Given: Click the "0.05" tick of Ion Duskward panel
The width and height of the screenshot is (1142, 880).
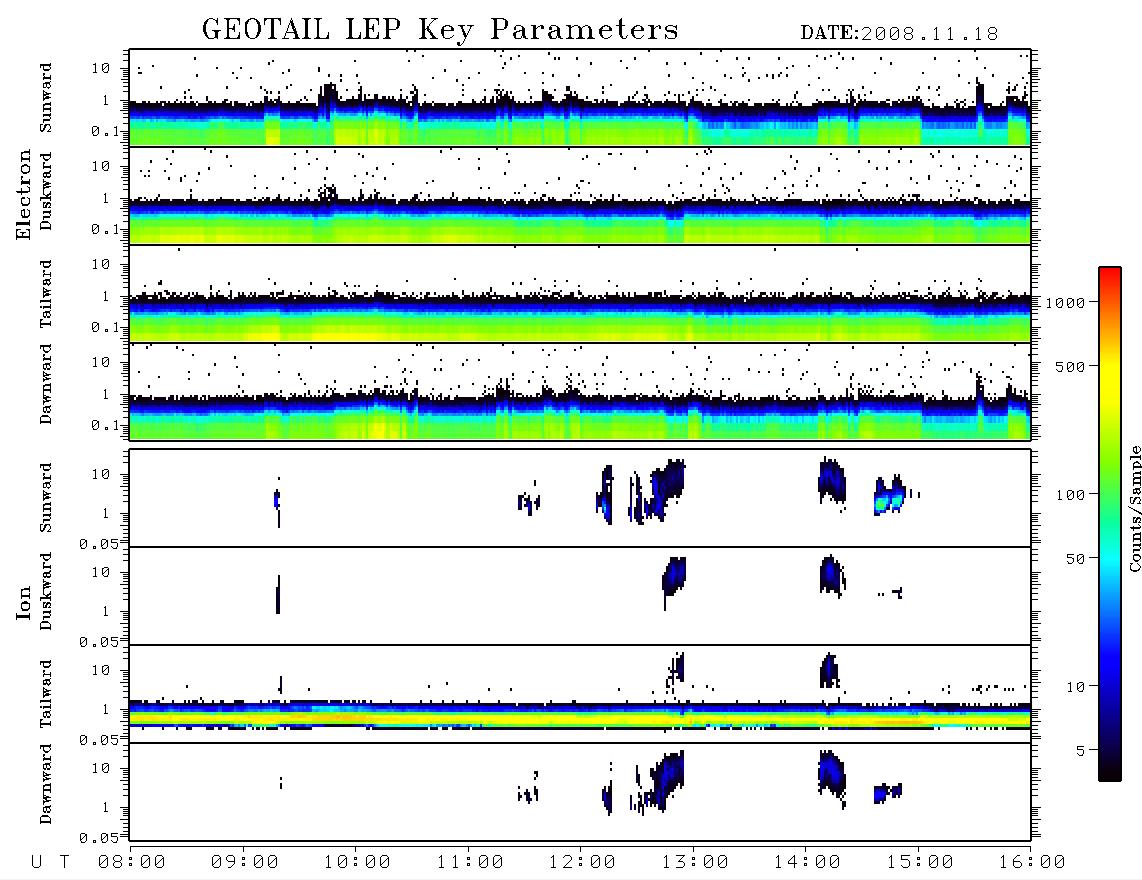Looking at the screenshot, I should tap(98, 642).
